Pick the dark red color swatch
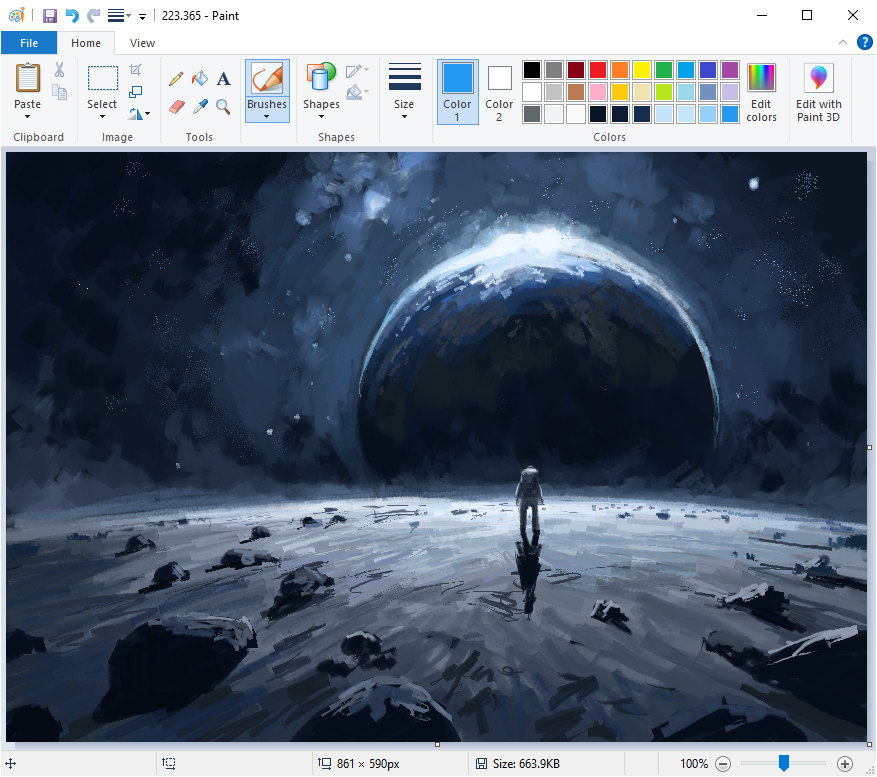877x777 pixels. (576, 70)
